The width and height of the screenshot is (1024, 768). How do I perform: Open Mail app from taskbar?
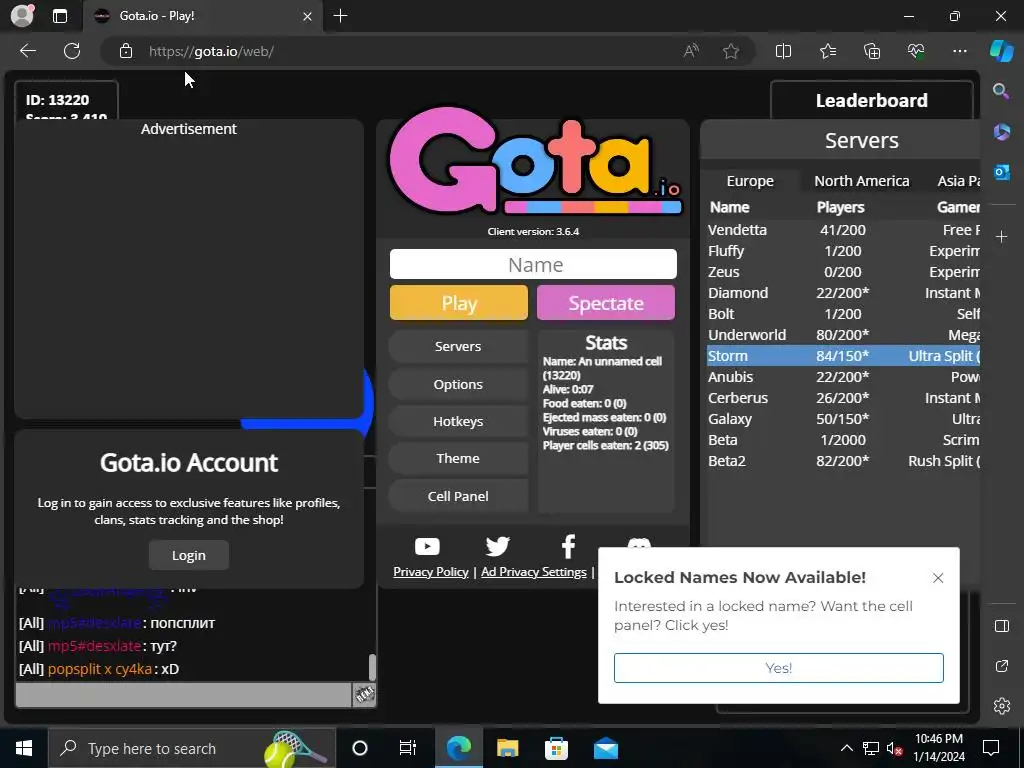click(606, 748)
